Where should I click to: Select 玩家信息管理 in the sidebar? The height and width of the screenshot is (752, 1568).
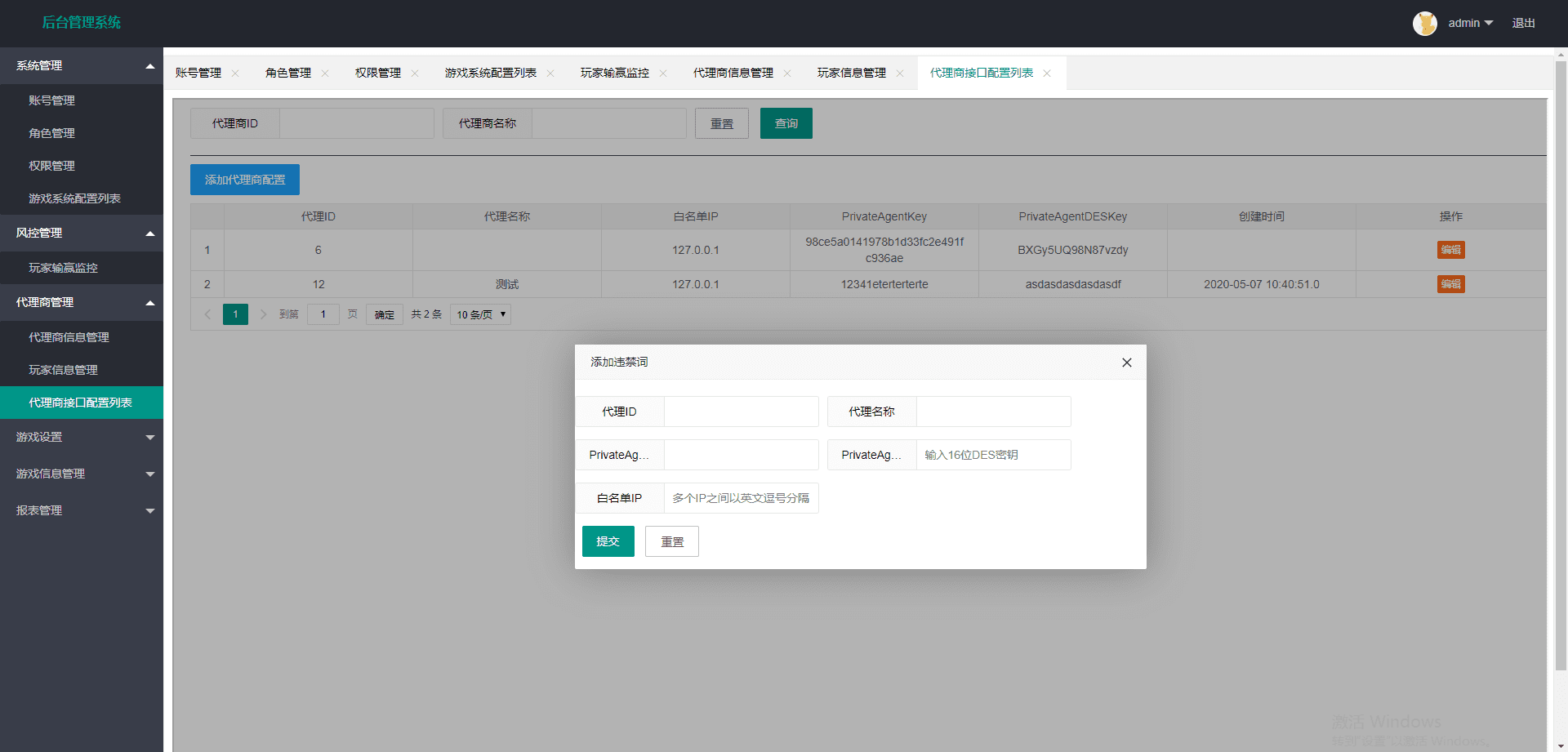point(63,370)
